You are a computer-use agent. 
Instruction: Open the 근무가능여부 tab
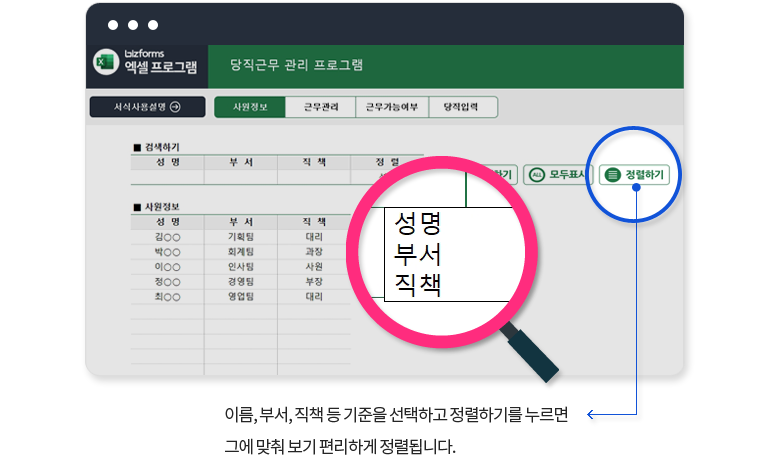(392, 107)
